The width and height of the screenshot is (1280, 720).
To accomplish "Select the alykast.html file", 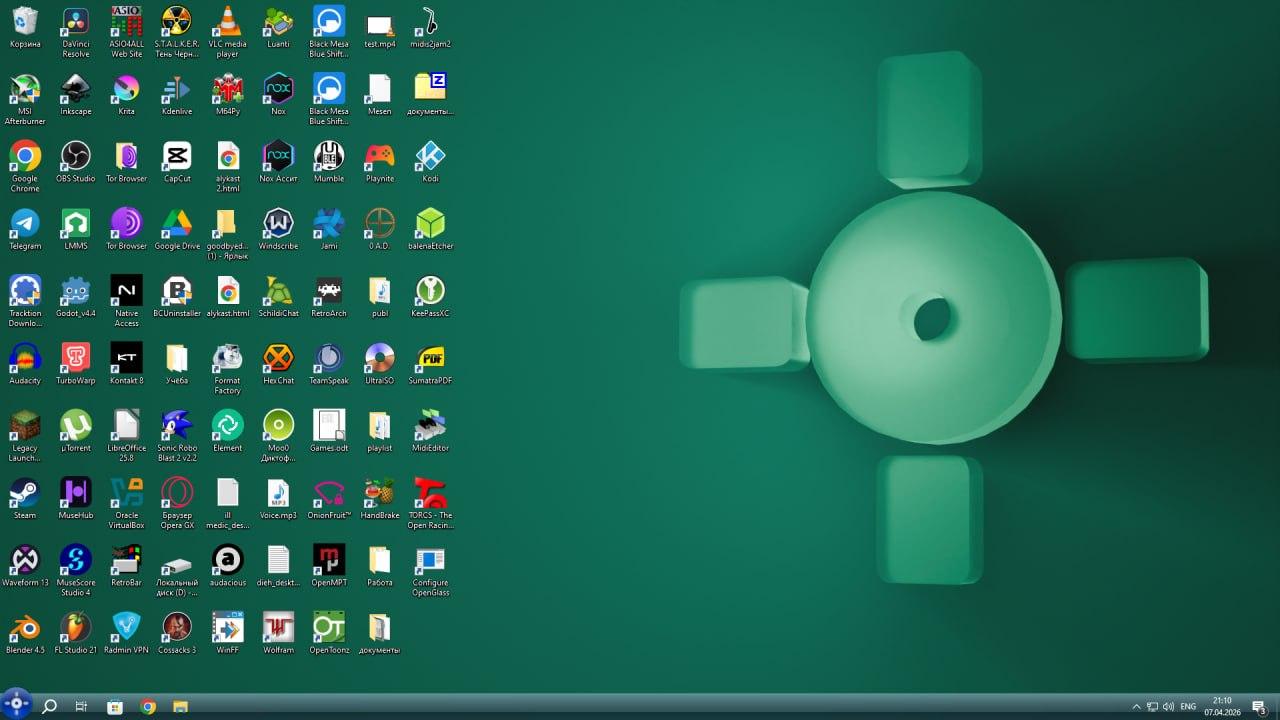I will point(227,296).
